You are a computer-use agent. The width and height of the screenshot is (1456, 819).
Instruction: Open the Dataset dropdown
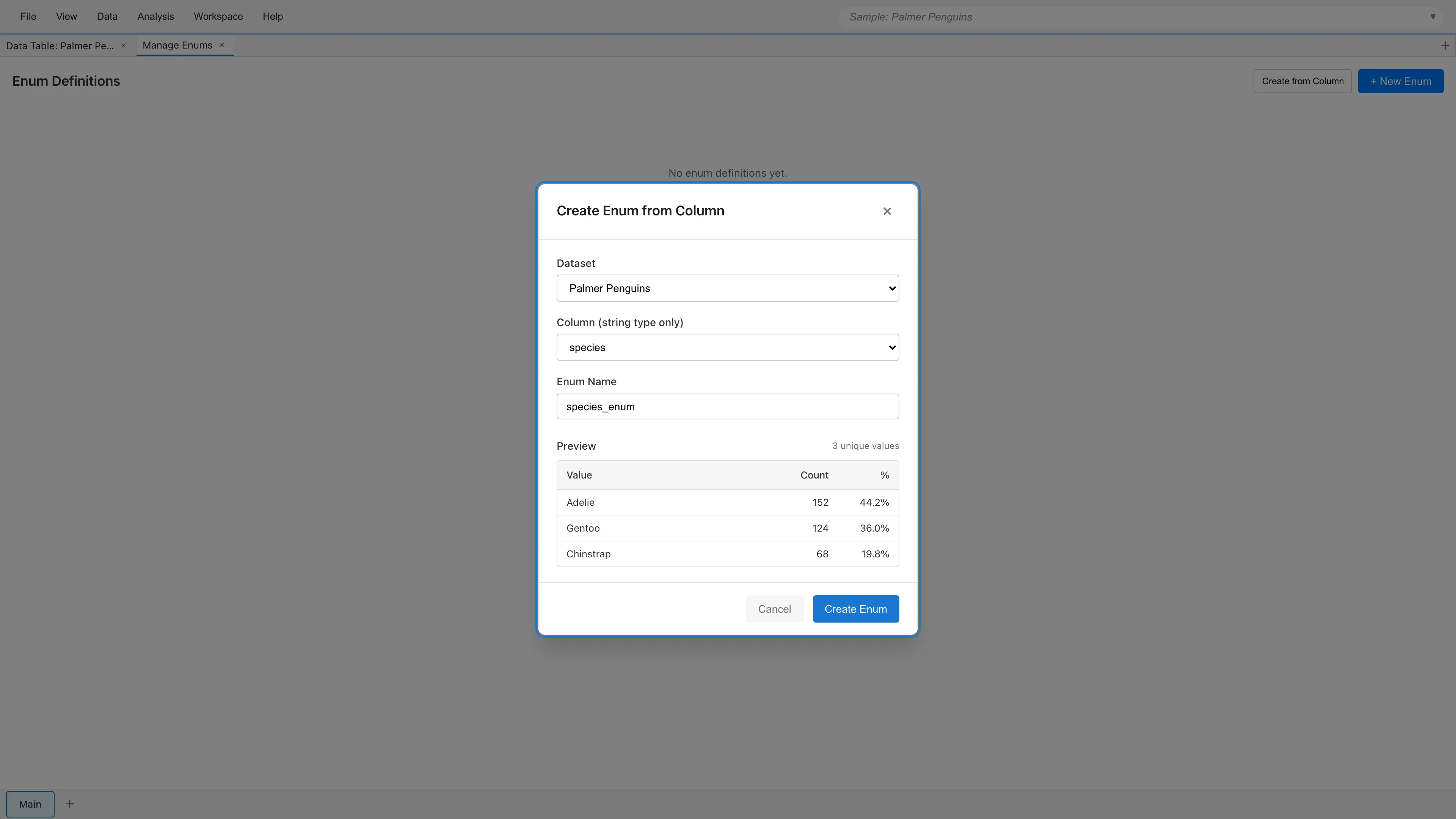tap(728, 288)
